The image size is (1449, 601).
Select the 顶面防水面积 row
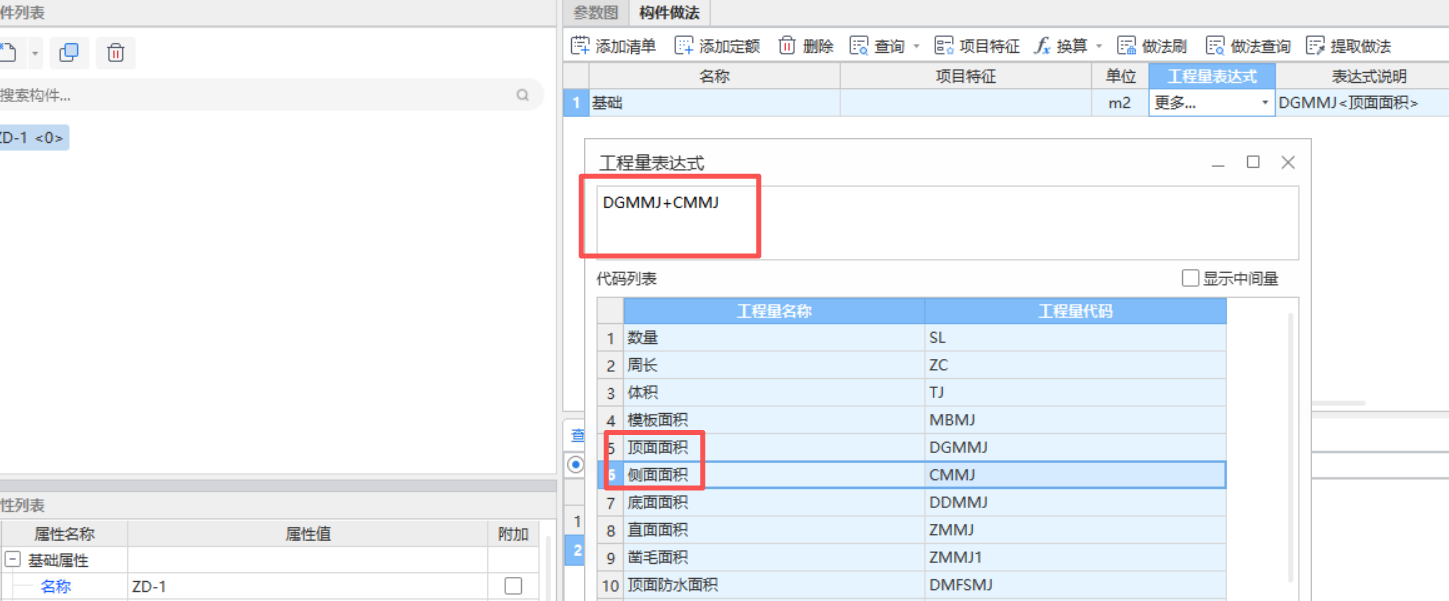pos(912,585)
